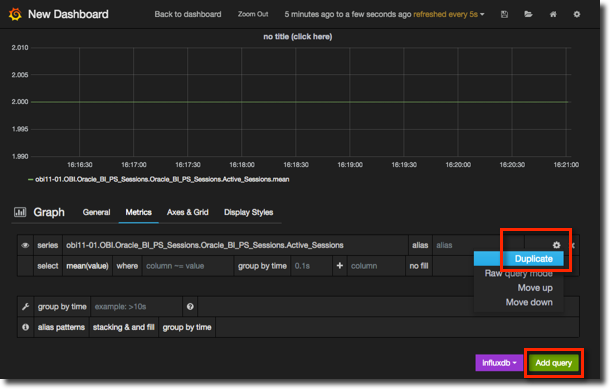Focus the group-by column field
Viewport: 610px width, 389px height.
(x=376, y=266)
